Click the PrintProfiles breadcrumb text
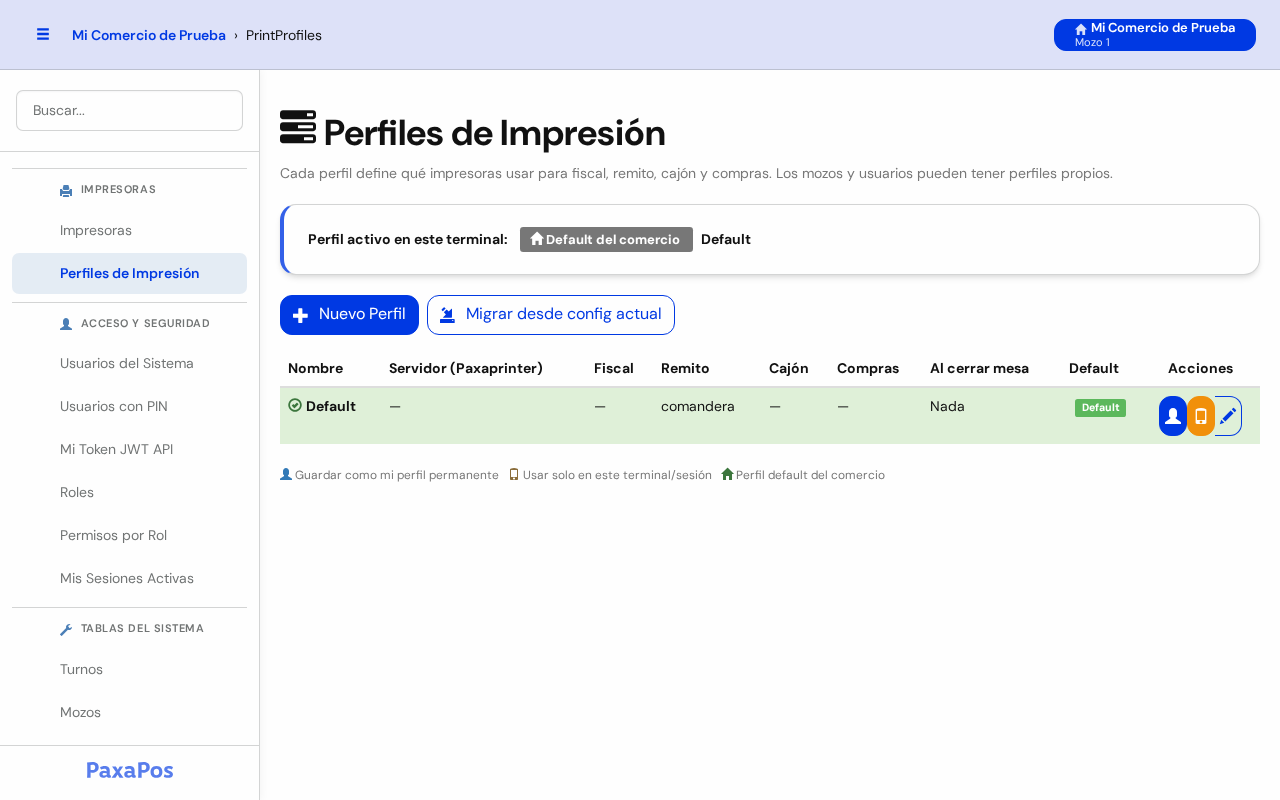1280x800 pixels. (x=284, y=35)
